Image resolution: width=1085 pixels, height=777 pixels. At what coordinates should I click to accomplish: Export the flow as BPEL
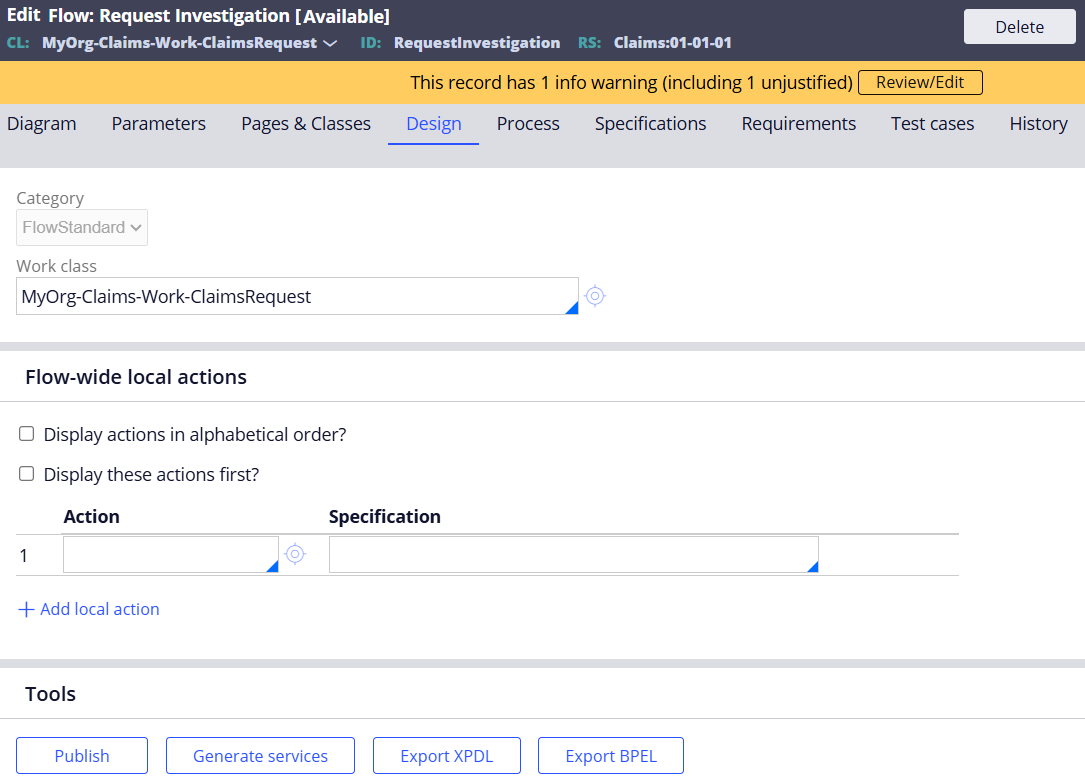pos(610,755)
